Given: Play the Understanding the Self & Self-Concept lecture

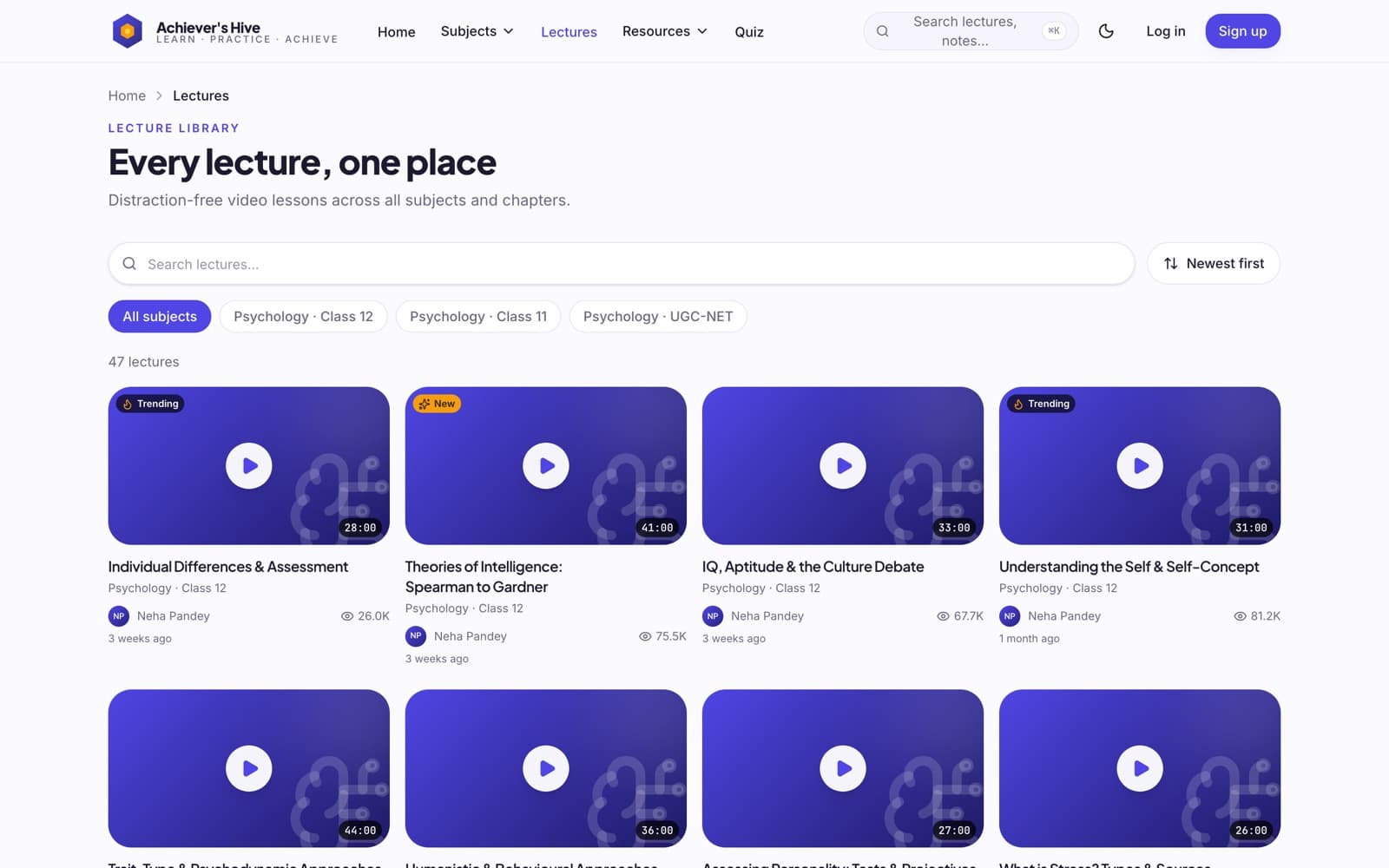Looking at the screenshot, I should (1140, 466).
